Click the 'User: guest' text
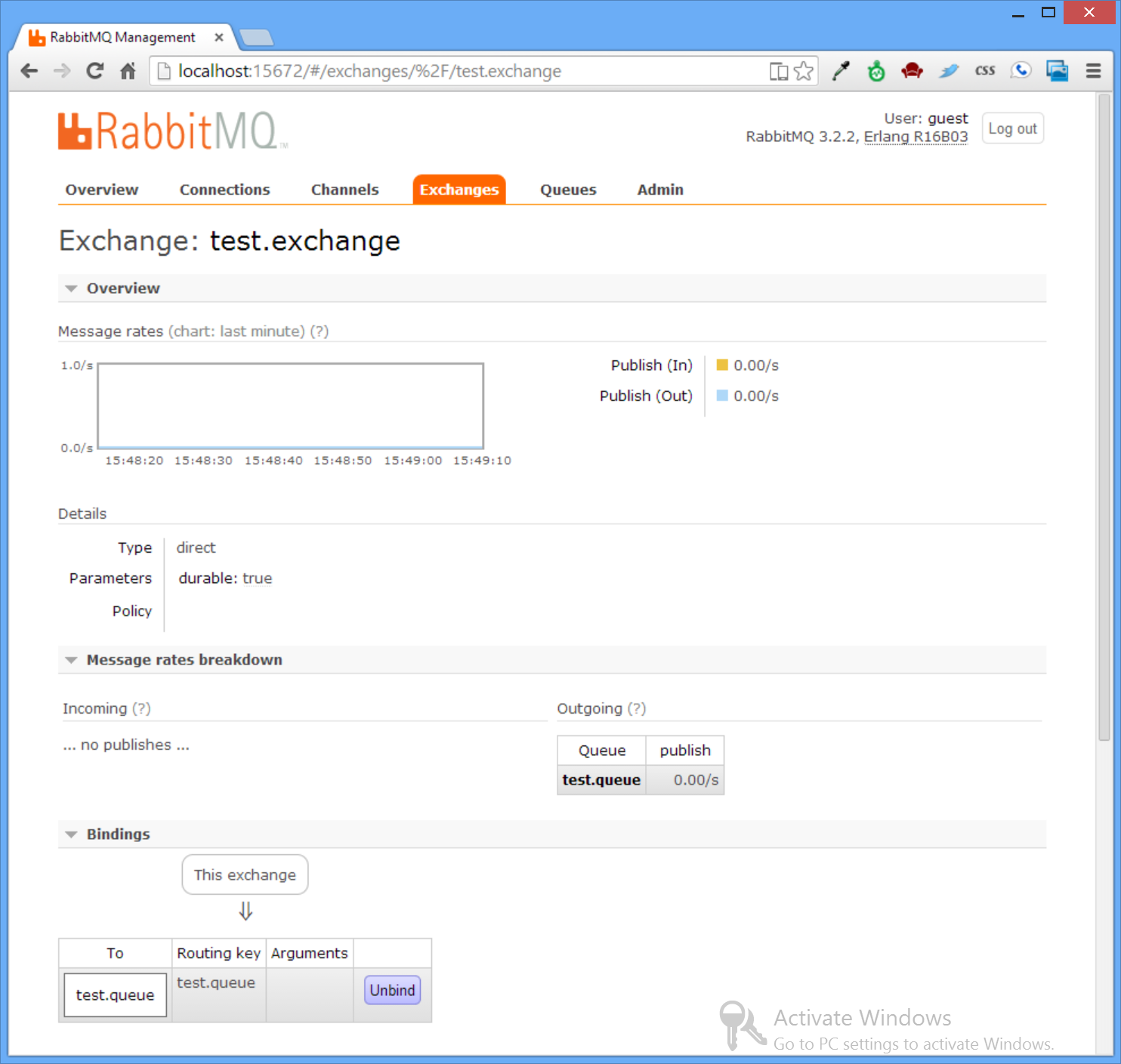 (926, 119)
